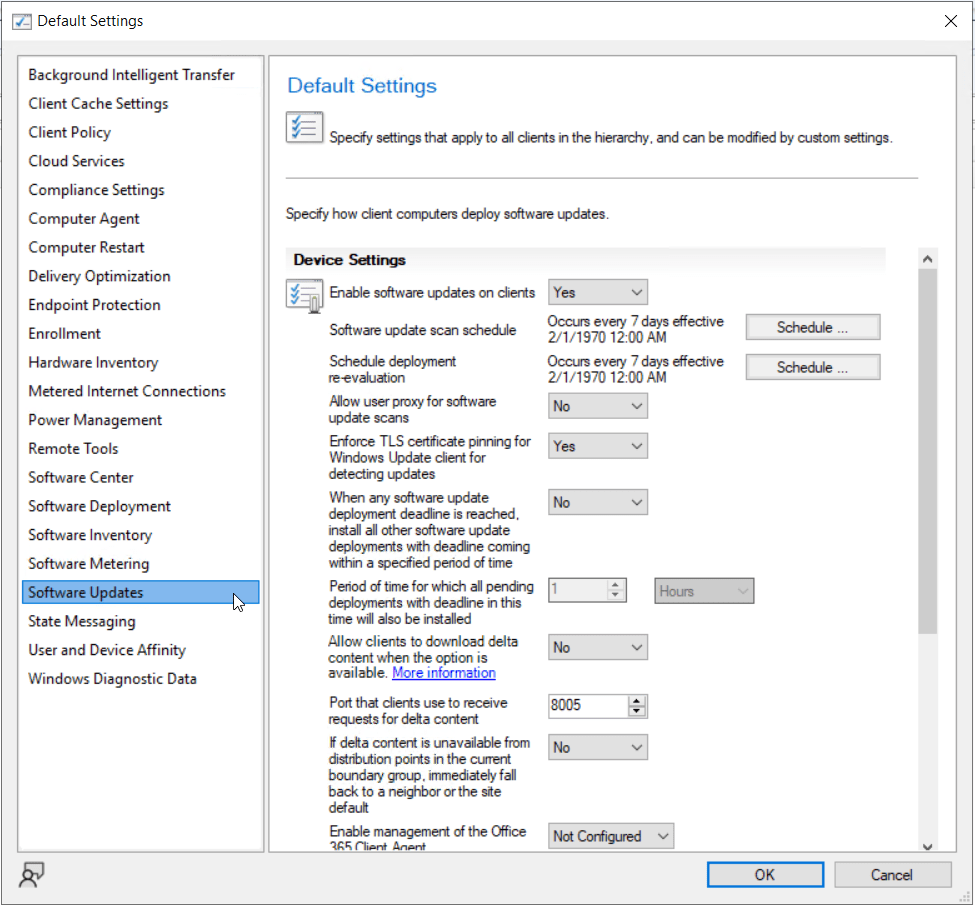Click the Default Settings checklist header icon

(304, 128)
